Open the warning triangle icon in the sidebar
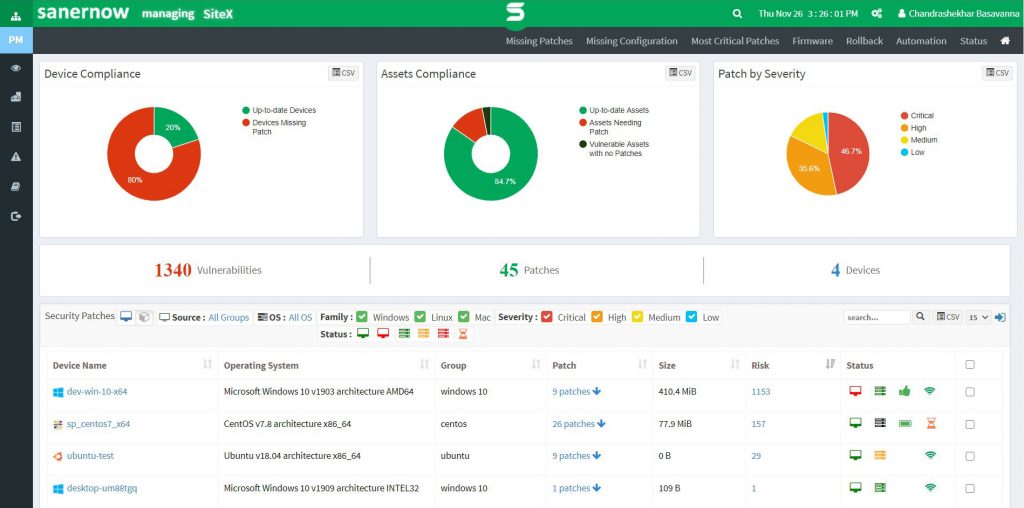1024x508 pixels. click(16, 157)
